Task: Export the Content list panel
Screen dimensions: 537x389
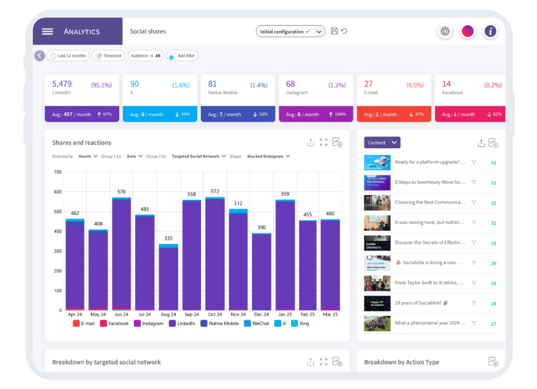Action: pyautogui.click(x=481, y=143)
